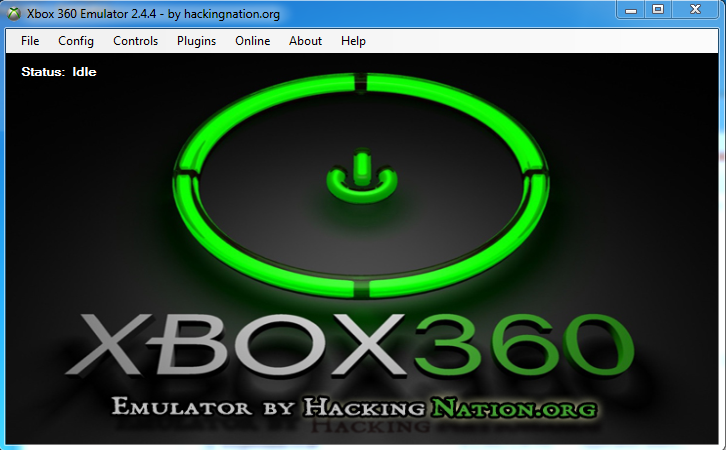
Task: Maximize the emulator window
Action: [658, 10]
